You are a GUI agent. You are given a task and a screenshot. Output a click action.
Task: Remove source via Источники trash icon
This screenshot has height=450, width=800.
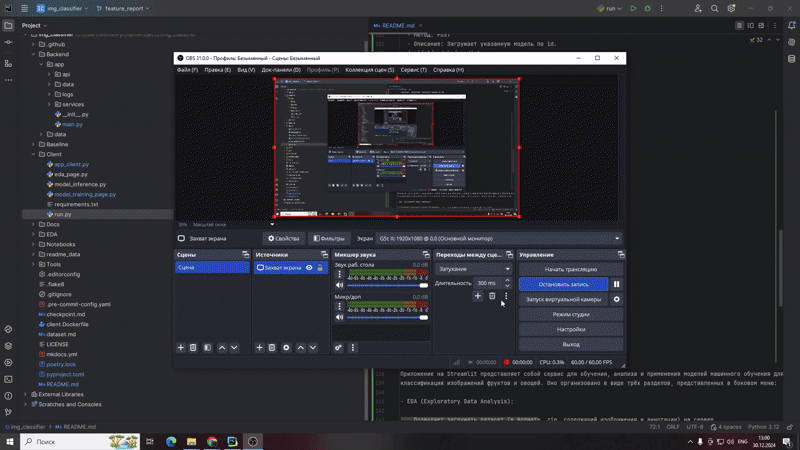click(x=272, y=347)
